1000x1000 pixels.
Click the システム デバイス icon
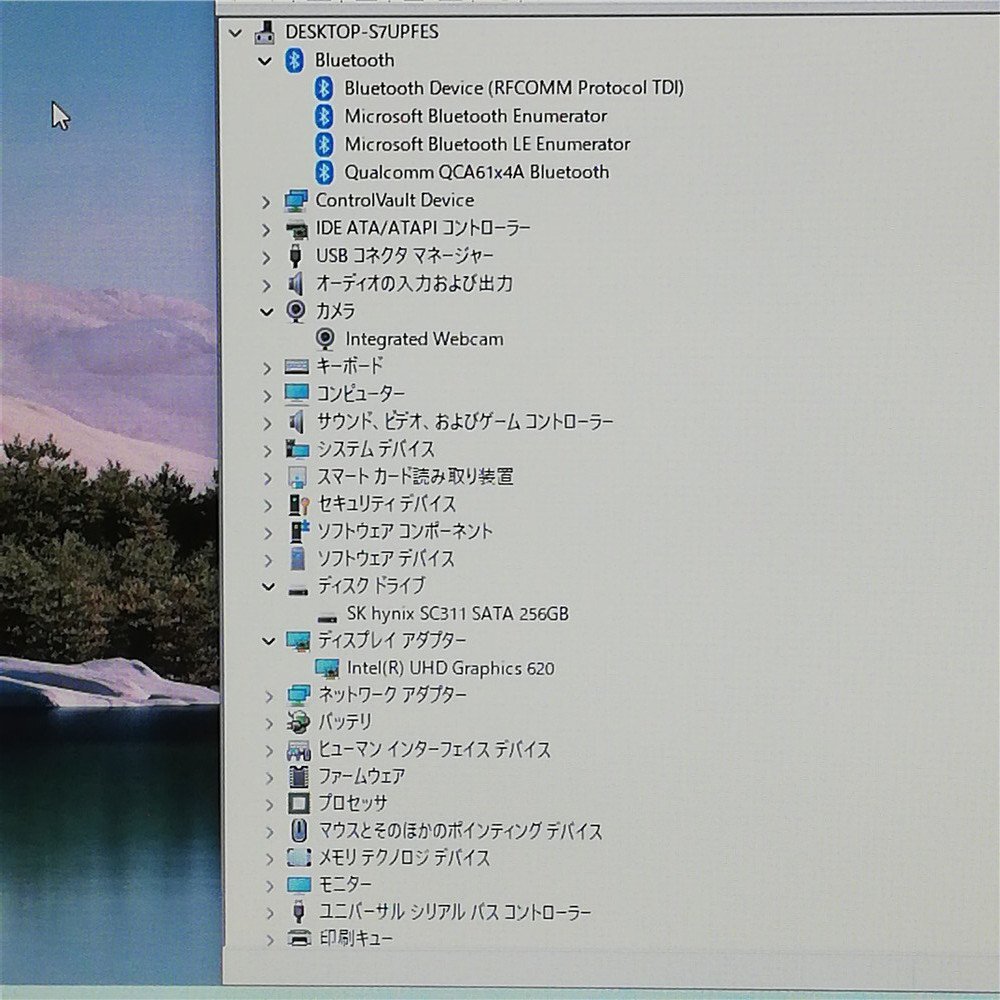(297, 449)
